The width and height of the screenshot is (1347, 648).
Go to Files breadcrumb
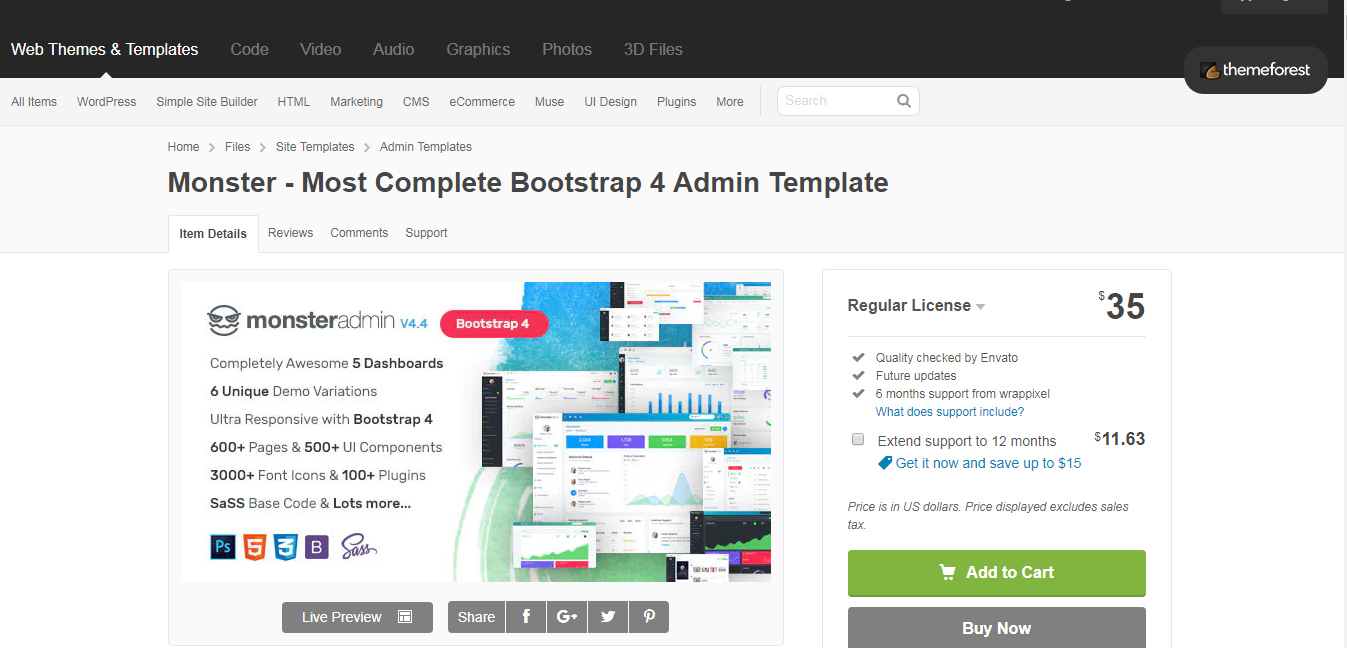(238, 147)
